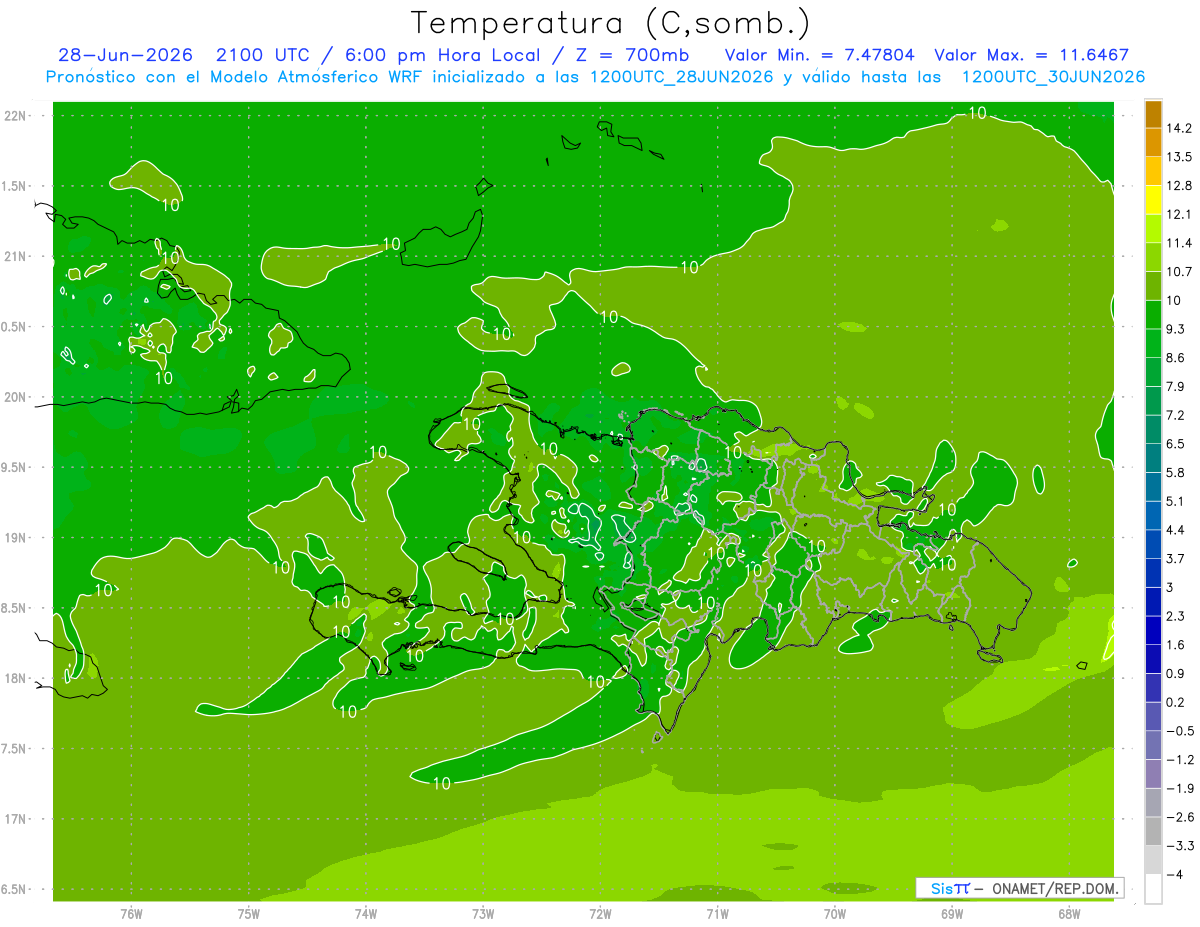Screen dimensions: 1200x927
Task: Click gray swatch between -3.3 and -2.6
Action: [1153, 832]
